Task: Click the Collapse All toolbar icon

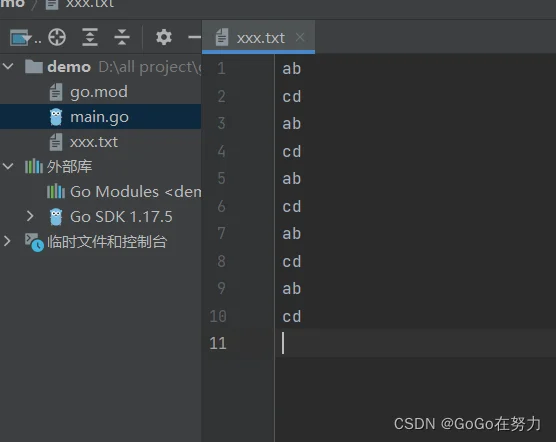Action: pyautogui.click(x=122, y=37)
